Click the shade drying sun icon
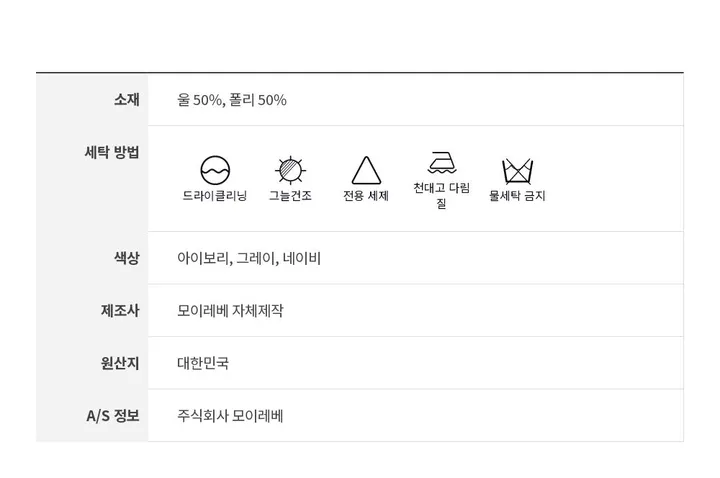This screenshot has height=478, width=720. coord(289,168)
